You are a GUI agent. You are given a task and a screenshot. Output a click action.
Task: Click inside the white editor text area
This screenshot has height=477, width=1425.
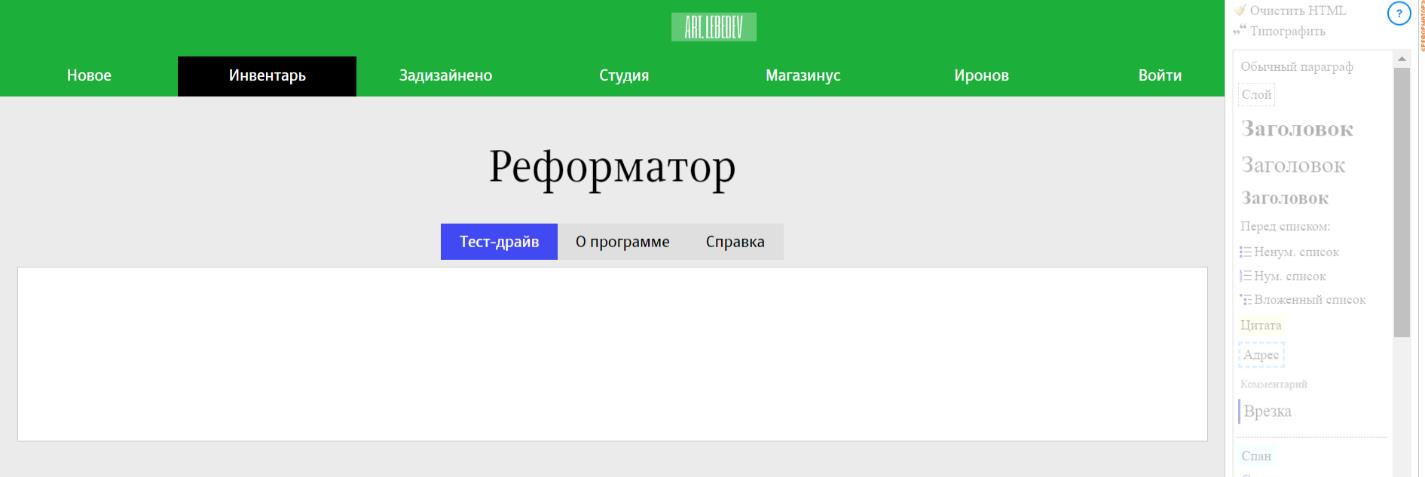(x=612, y=354)
